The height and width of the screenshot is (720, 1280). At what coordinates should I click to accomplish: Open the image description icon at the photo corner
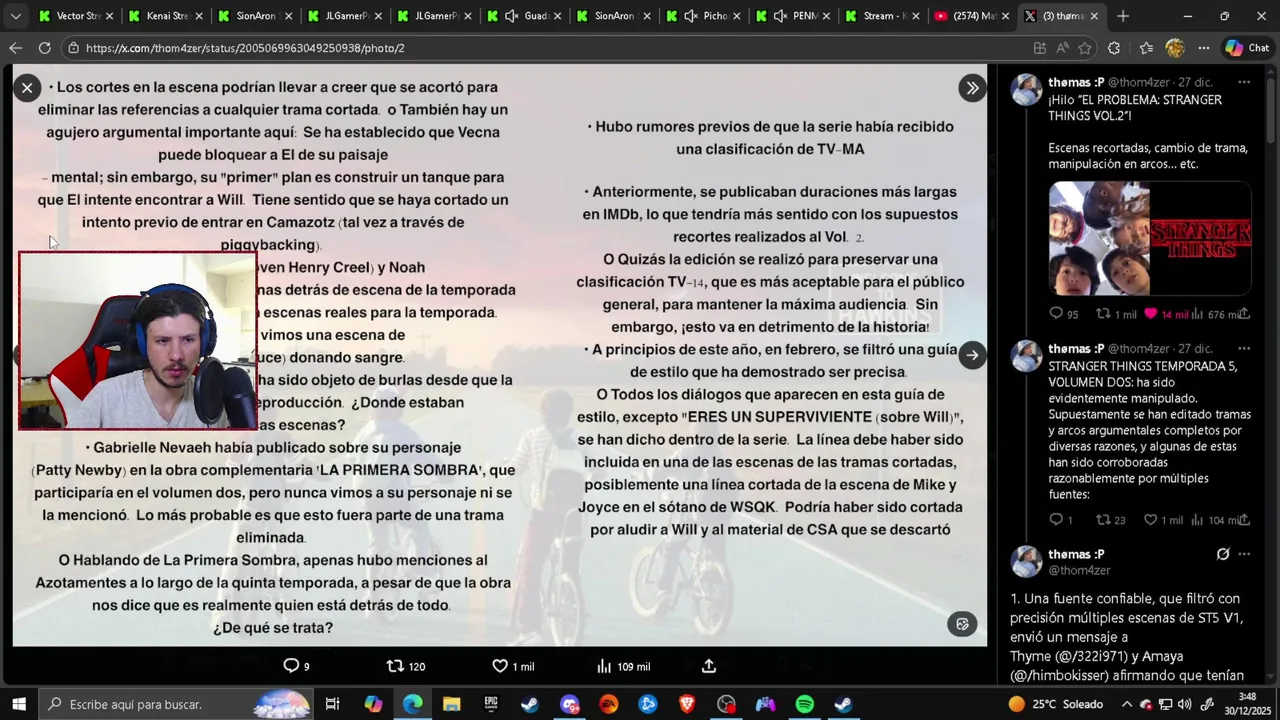962,624
